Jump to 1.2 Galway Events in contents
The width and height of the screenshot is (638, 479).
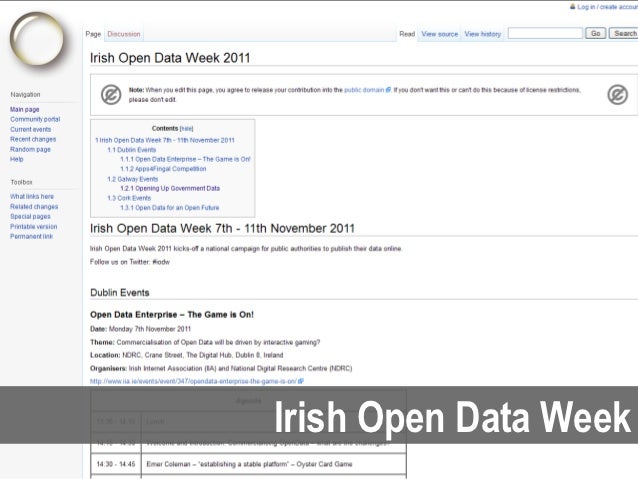coord(132,179)
